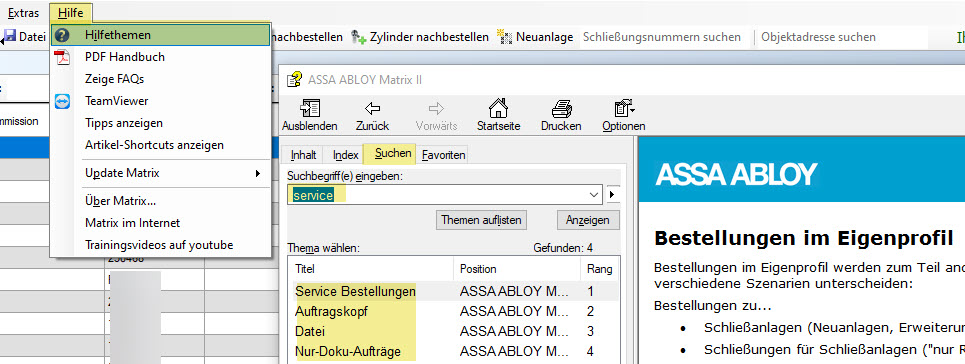Expand the Update Matrix submenu arrow
Image resolution: width=965 pixels, height=364 pixels.
pos(258,174)
